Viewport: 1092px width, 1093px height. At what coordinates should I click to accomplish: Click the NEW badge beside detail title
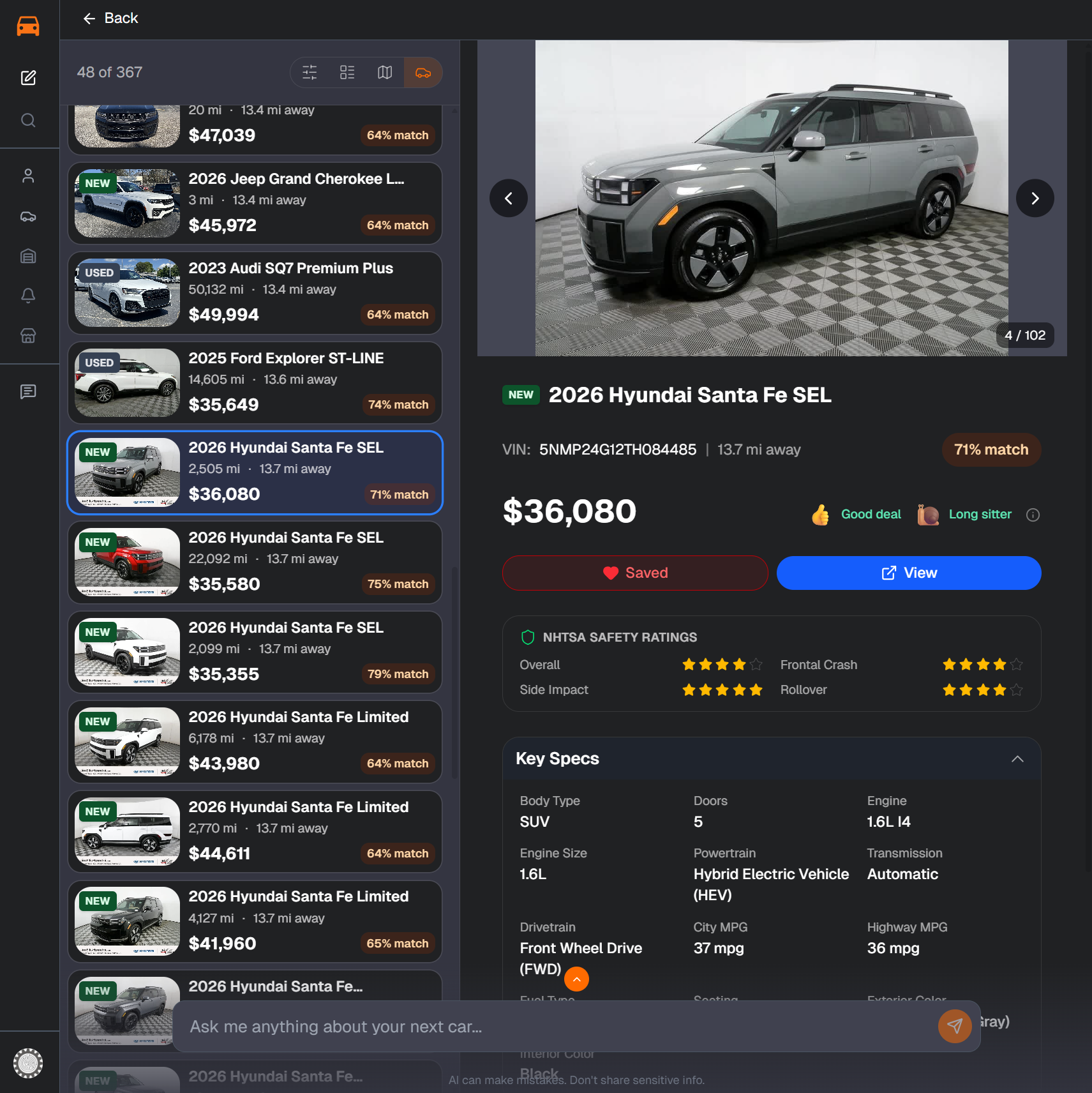pos(521,395)
